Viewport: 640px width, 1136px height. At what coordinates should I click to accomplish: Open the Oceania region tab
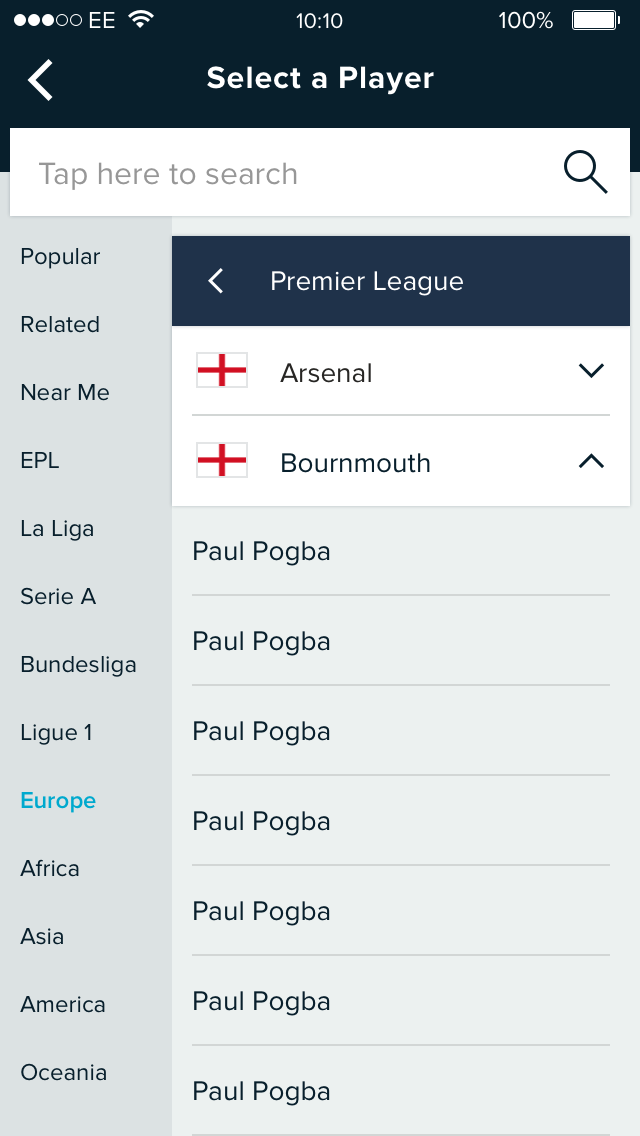click(63, 1073)
